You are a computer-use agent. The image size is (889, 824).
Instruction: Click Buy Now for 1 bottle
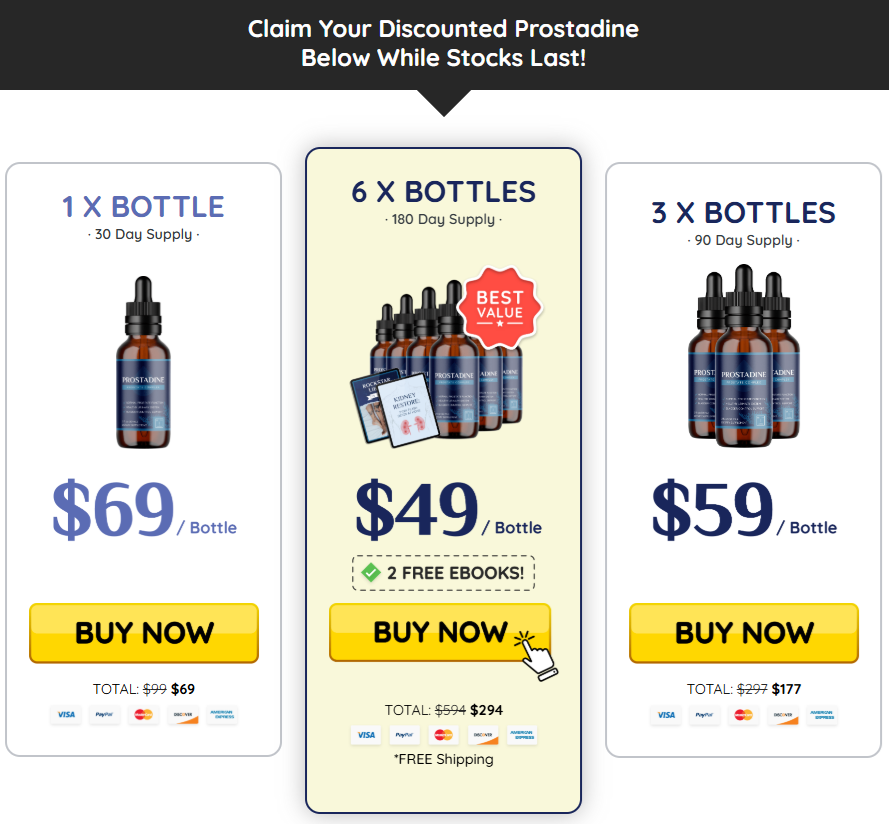coord(144,632)
